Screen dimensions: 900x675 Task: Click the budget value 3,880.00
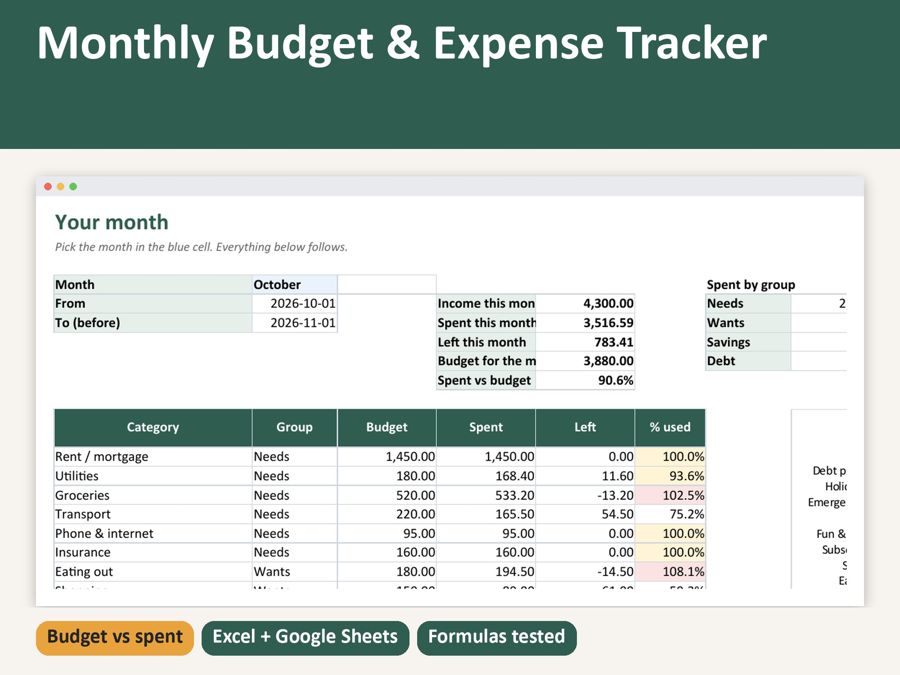(585, 361)
